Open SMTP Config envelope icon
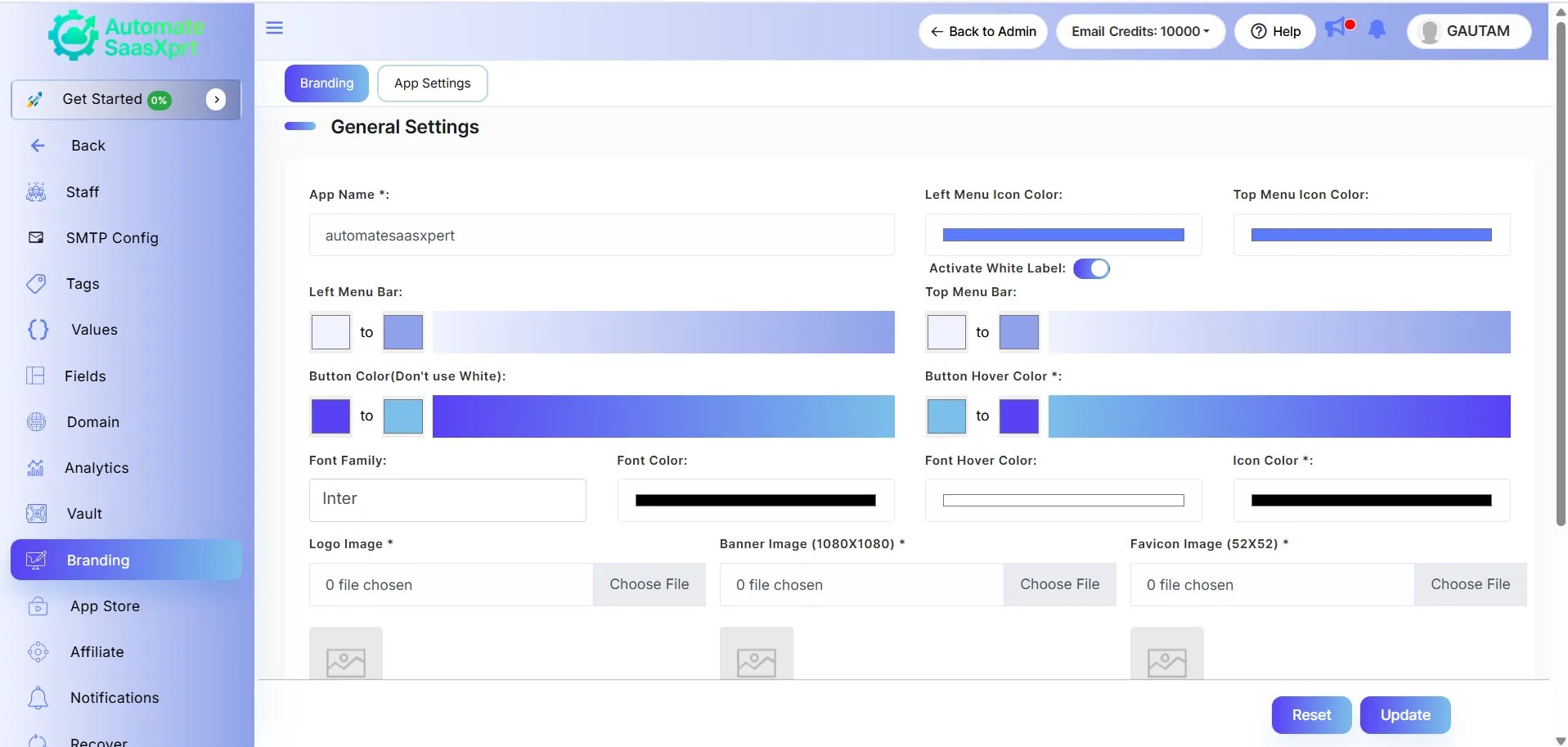1568x747 pixels. 36,238
